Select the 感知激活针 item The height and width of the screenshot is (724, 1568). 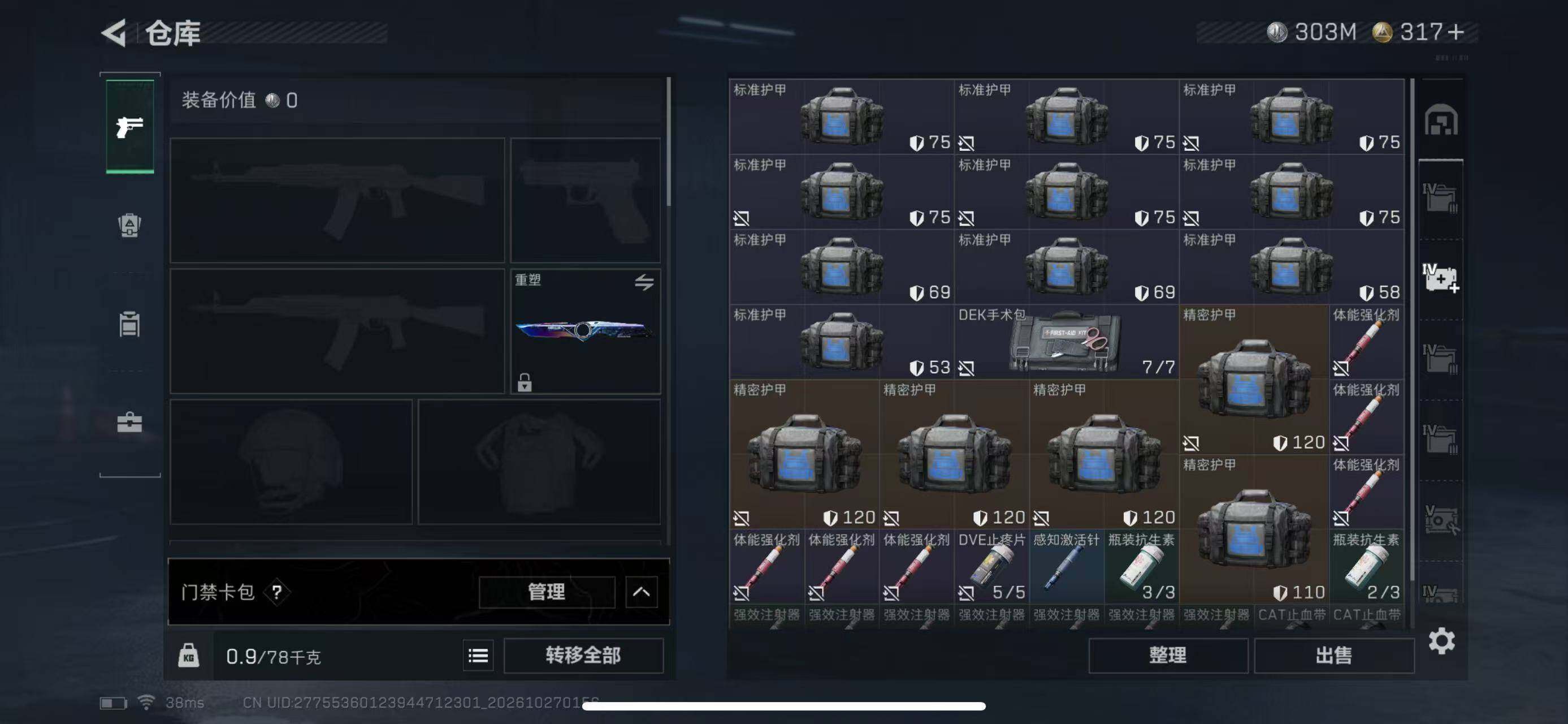(1067, 566)
